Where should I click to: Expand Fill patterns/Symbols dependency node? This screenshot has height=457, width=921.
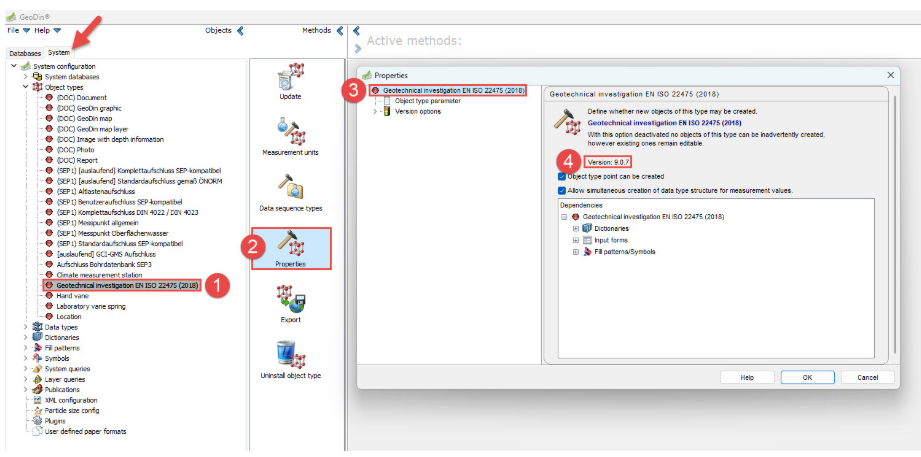tap(576, 252)
